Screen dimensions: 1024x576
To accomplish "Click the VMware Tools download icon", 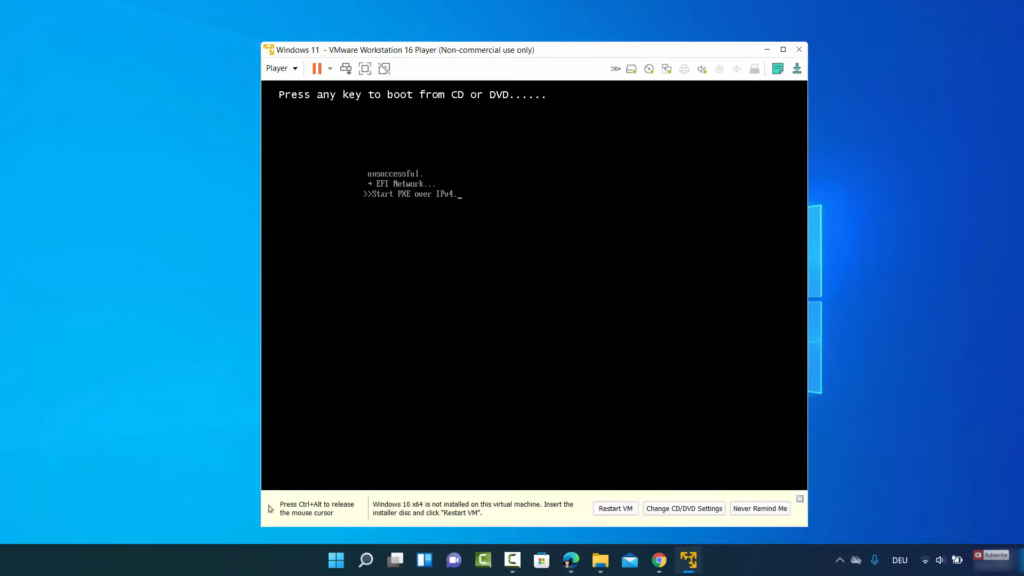I will [797, 69].
